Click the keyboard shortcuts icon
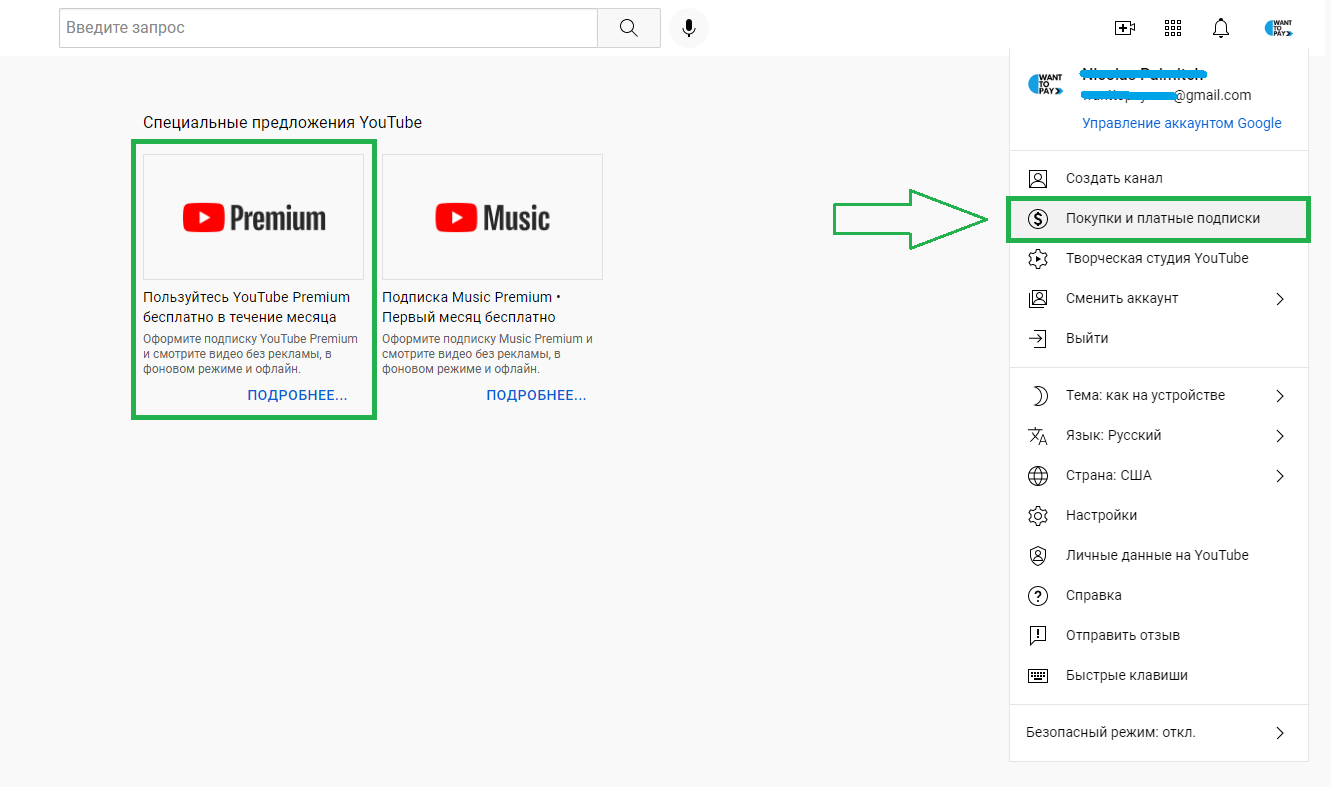1331x787 pixels. click(x=1038, y=675)
